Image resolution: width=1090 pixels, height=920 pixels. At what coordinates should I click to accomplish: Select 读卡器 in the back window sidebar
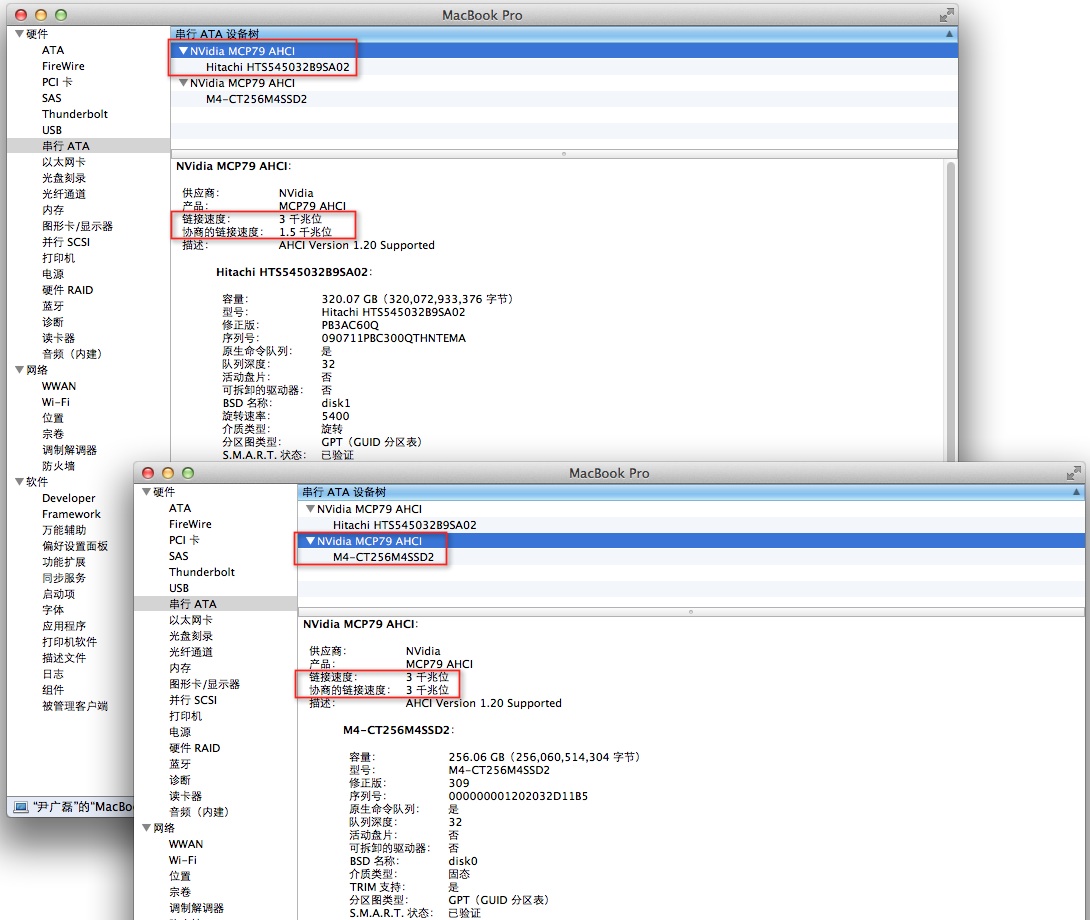tap(58, 338)
